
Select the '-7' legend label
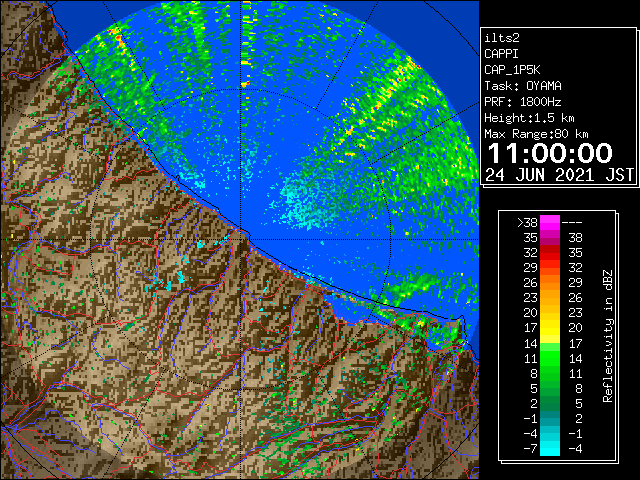coord(530,449)
